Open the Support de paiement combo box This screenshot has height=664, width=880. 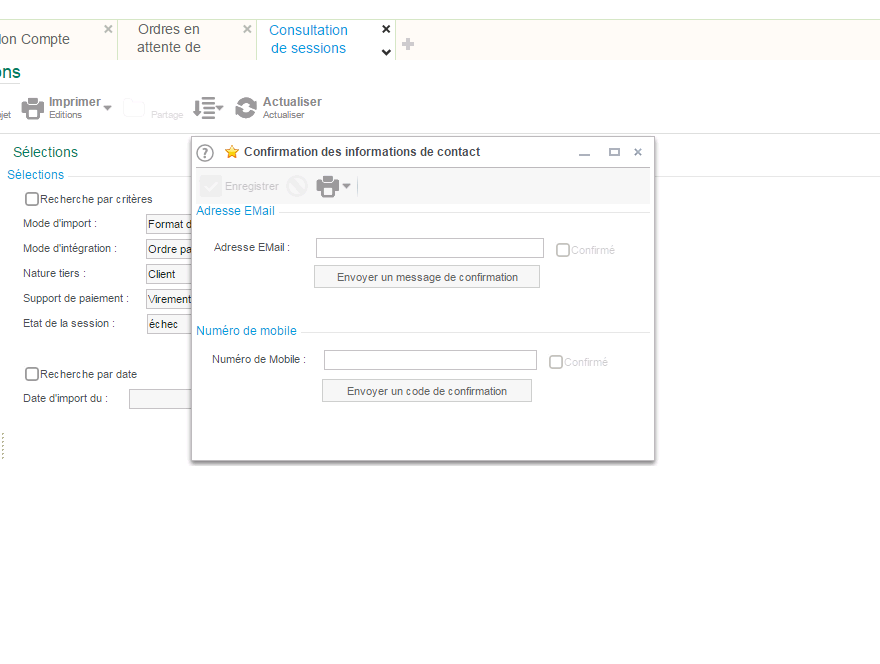[x=169, y=299]
